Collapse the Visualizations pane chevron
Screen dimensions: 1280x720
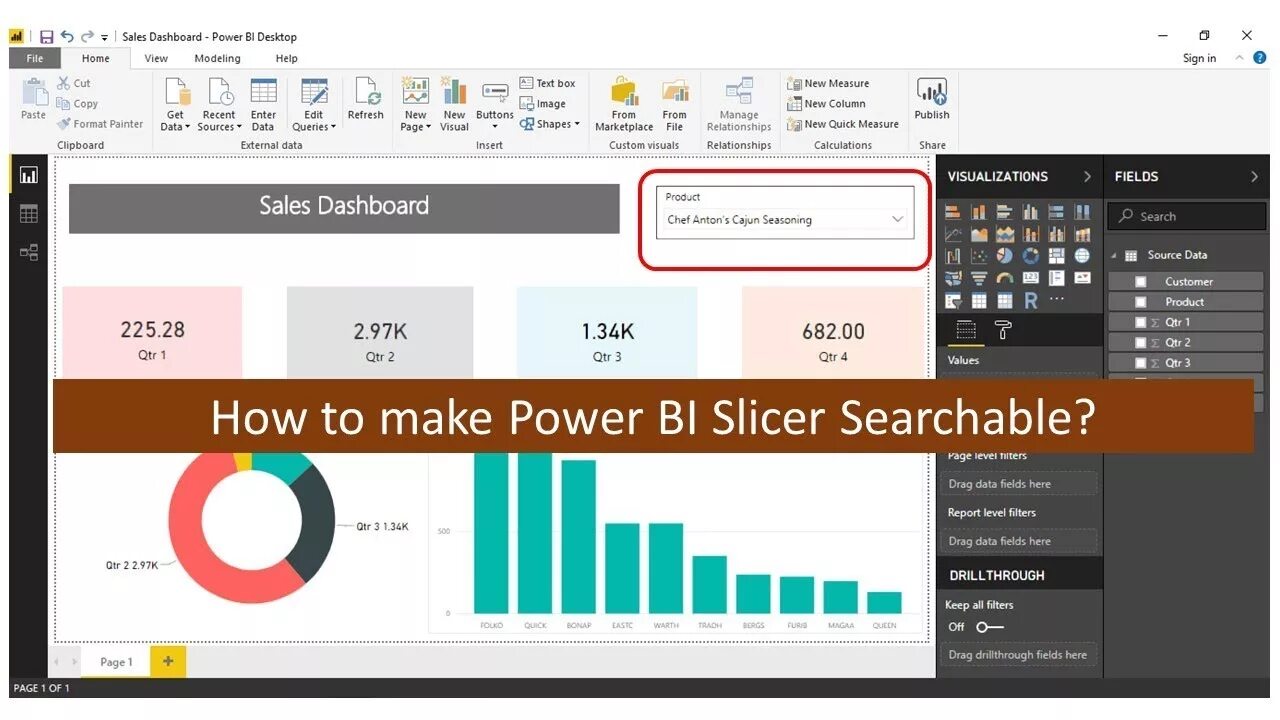1087,177
